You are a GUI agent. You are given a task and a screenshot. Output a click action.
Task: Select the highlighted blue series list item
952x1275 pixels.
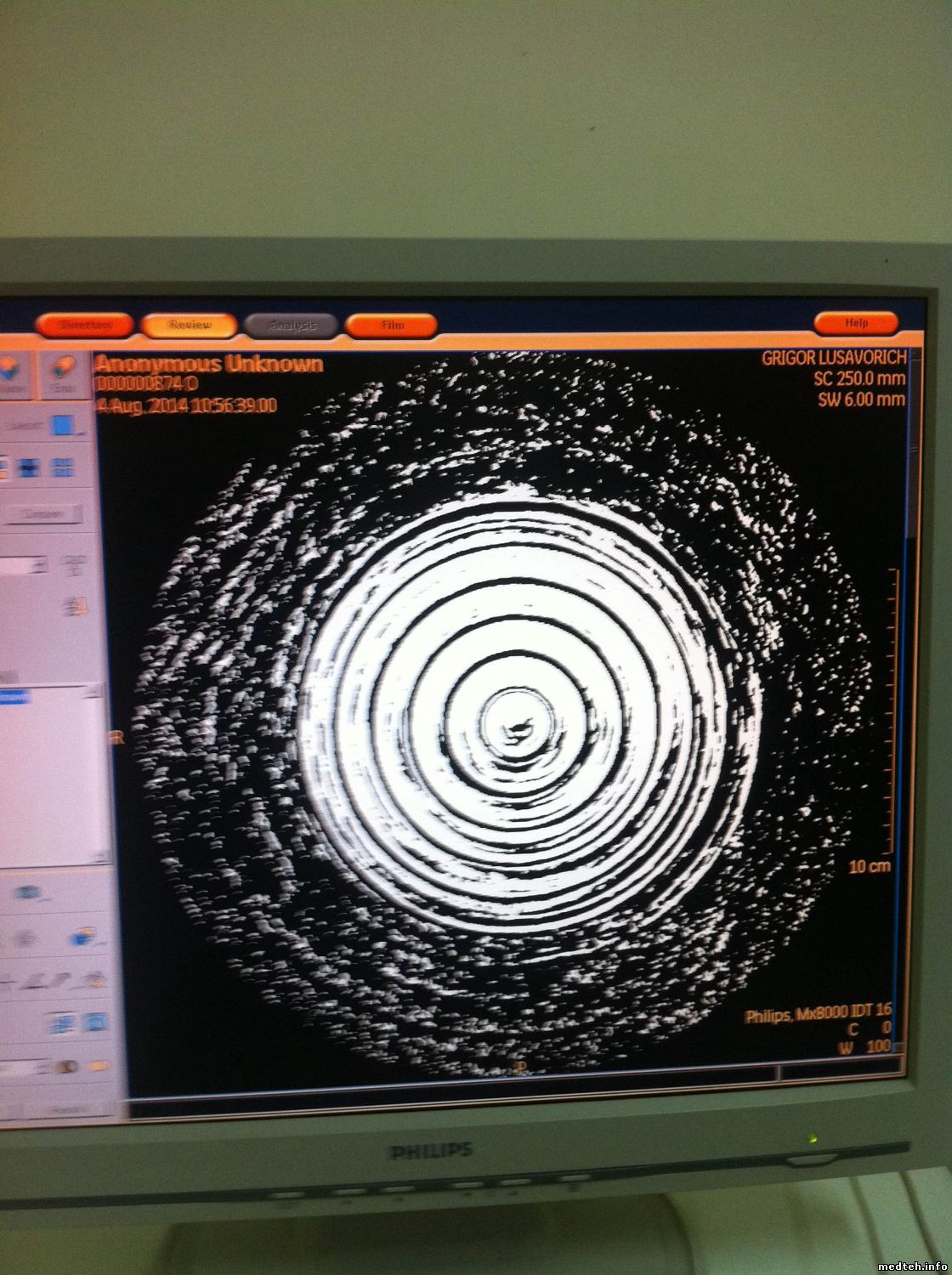13,698
